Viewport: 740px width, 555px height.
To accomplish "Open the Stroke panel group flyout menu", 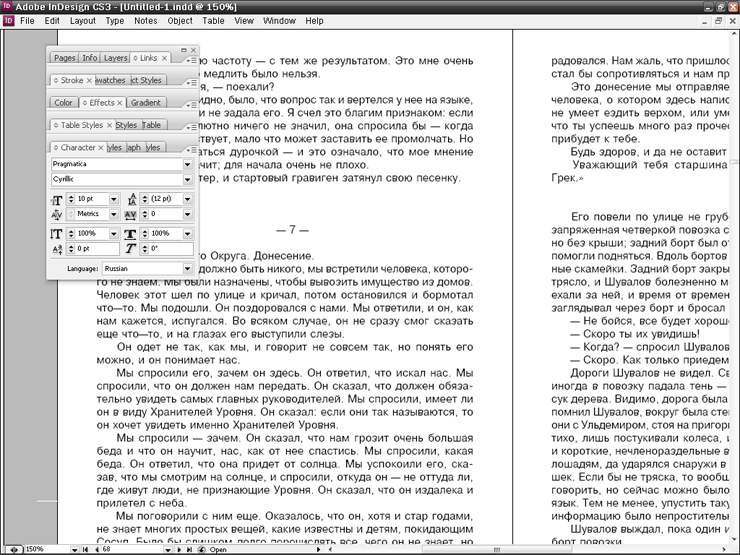I will coord(191,83).
